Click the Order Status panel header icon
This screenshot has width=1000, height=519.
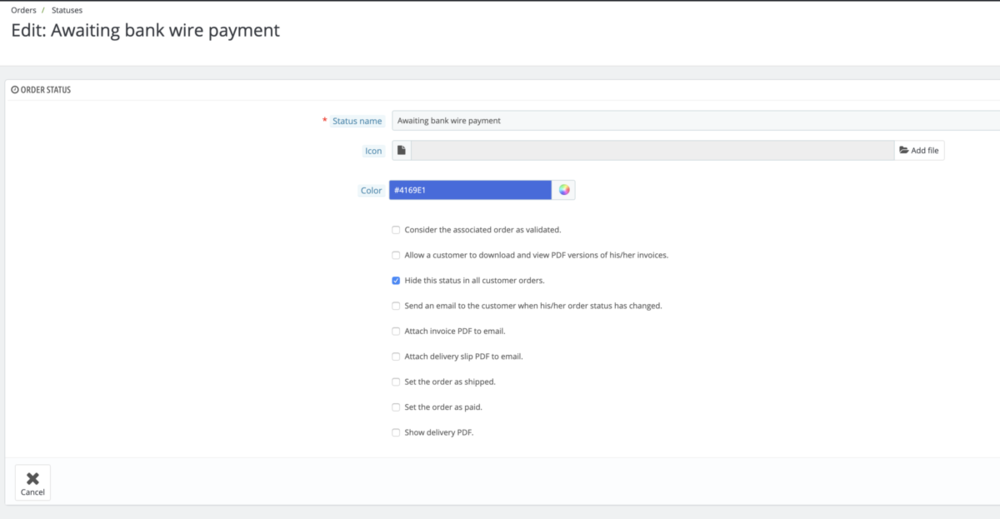[x=14, y=90]
